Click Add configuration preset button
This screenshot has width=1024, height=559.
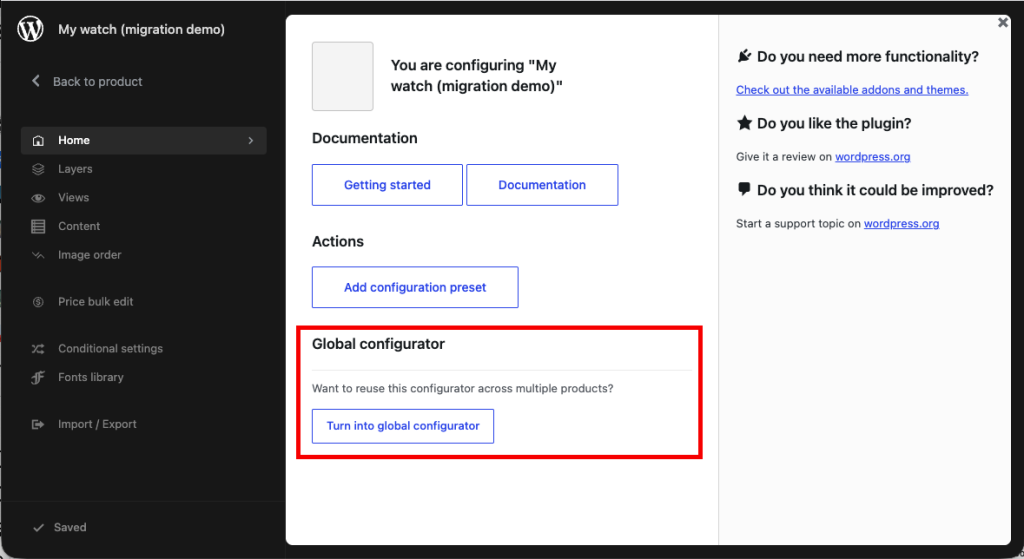coord(415,287)
